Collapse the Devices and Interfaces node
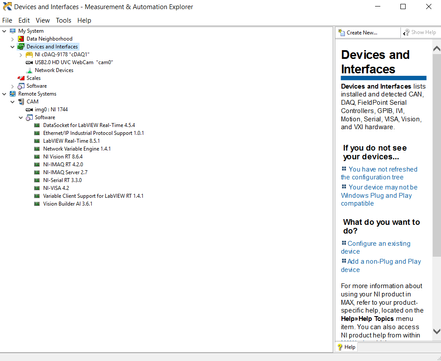This screenshot has height=361, width=441. pos(13,47)
